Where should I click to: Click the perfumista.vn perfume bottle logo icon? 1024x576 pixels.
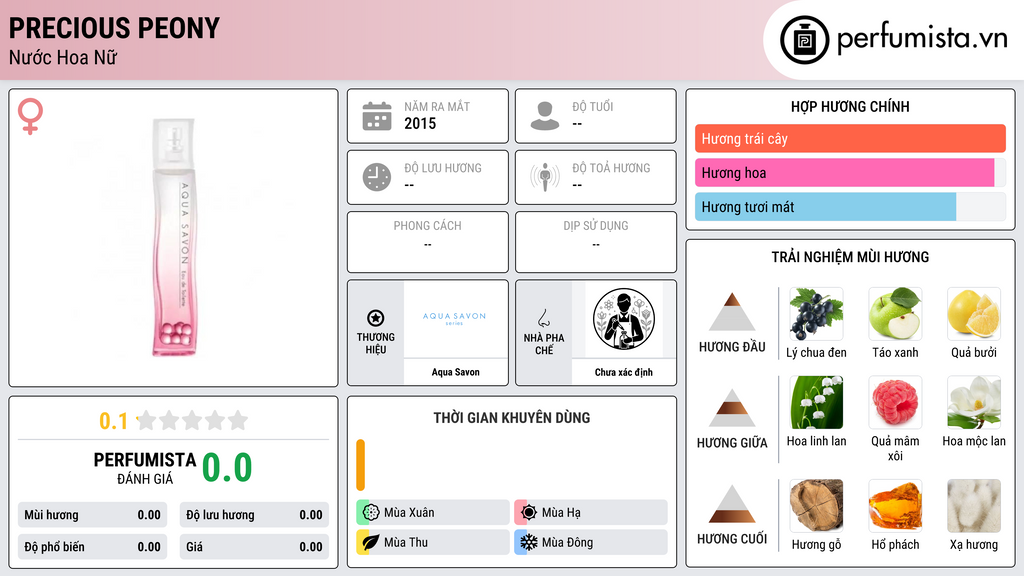(x=804, y=40)
